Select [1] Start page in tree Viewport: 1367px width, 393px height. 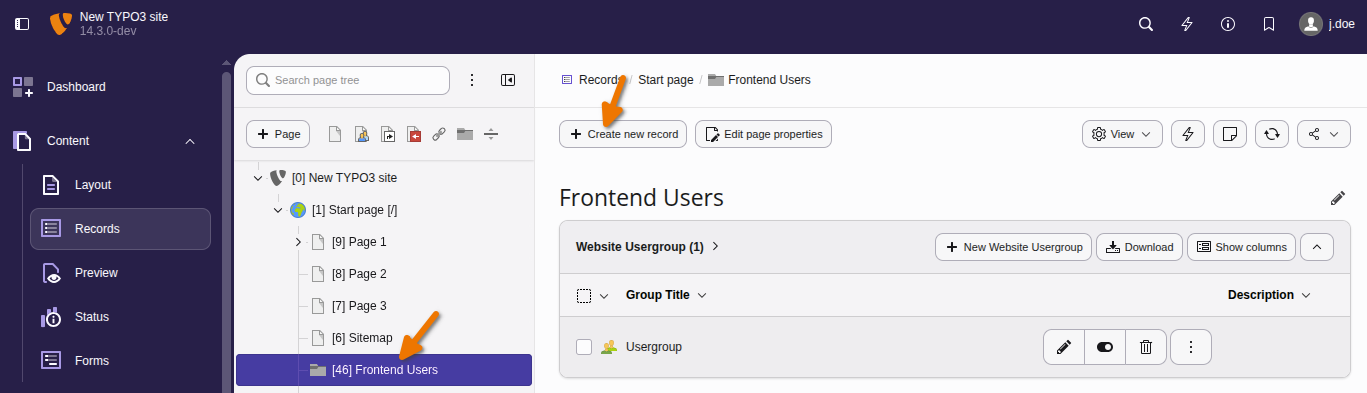pos(355,210)
